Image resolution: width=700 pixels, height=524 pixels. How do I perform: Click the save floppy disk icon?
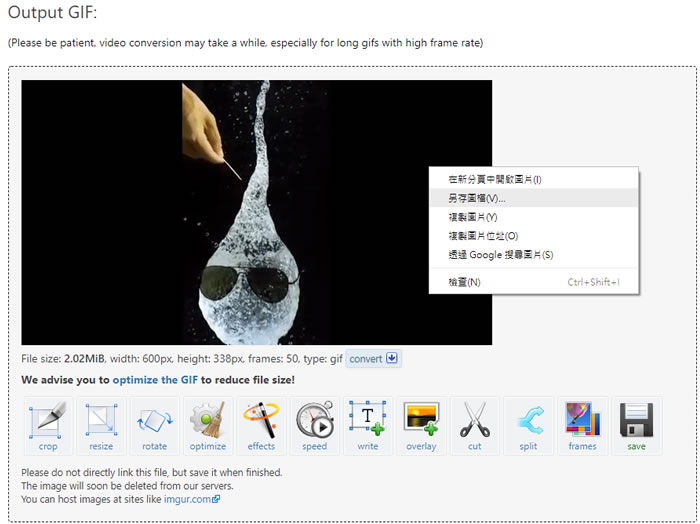coord(636,425)
